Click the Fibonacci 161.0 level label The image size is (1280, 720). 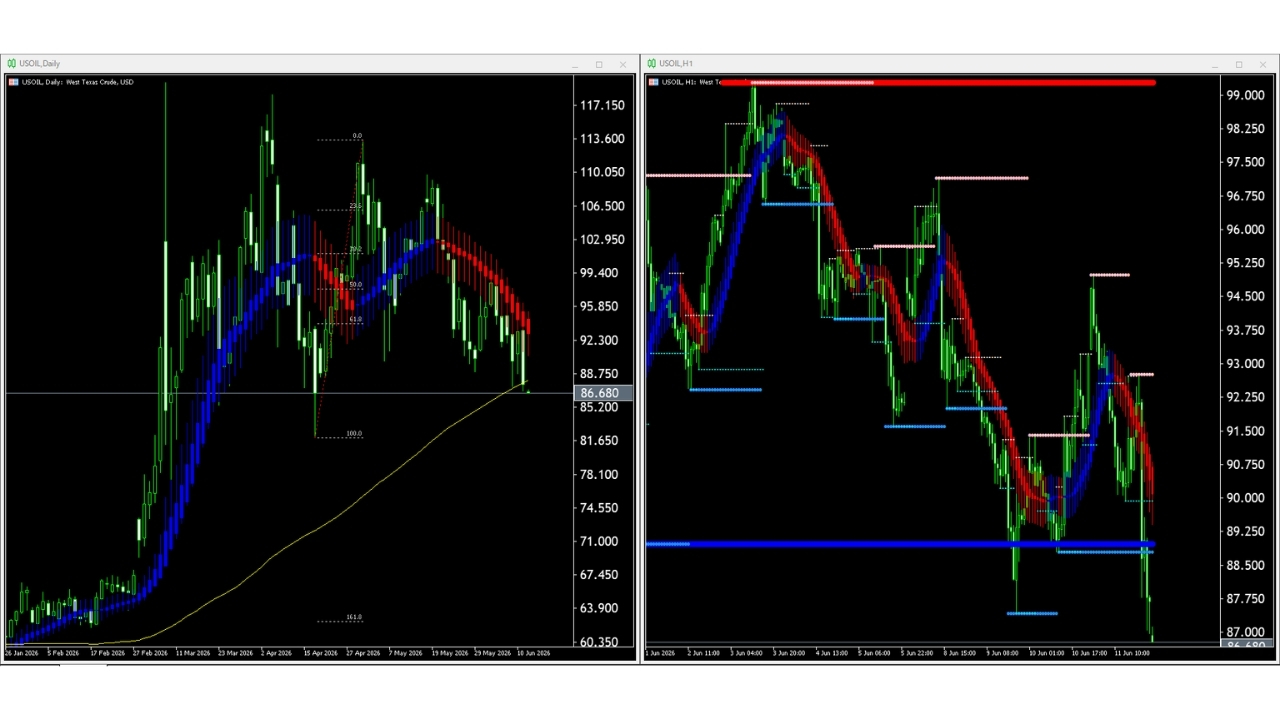[x=354, y=617]
